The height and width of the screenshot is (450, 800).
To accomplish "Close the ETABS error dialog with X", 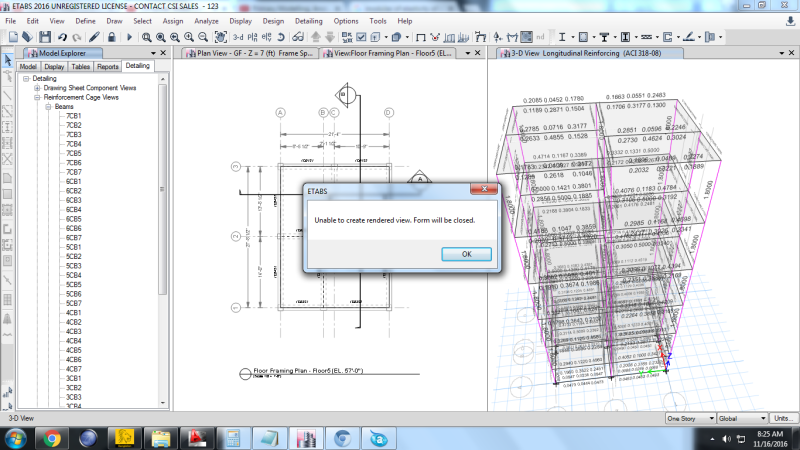I will 484,189.
